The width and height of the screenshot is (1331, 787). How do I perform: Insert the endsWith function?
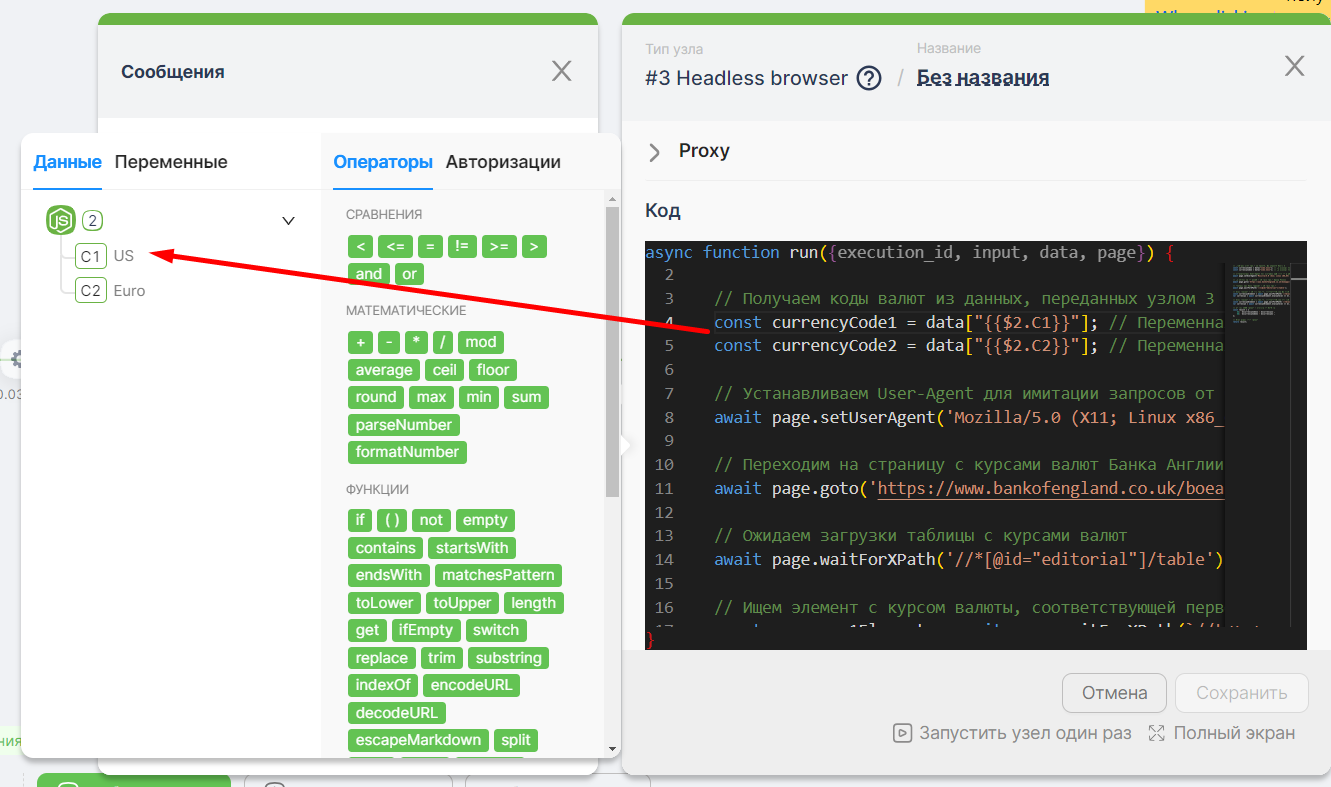pyautogui.click(x=389, y=575)
